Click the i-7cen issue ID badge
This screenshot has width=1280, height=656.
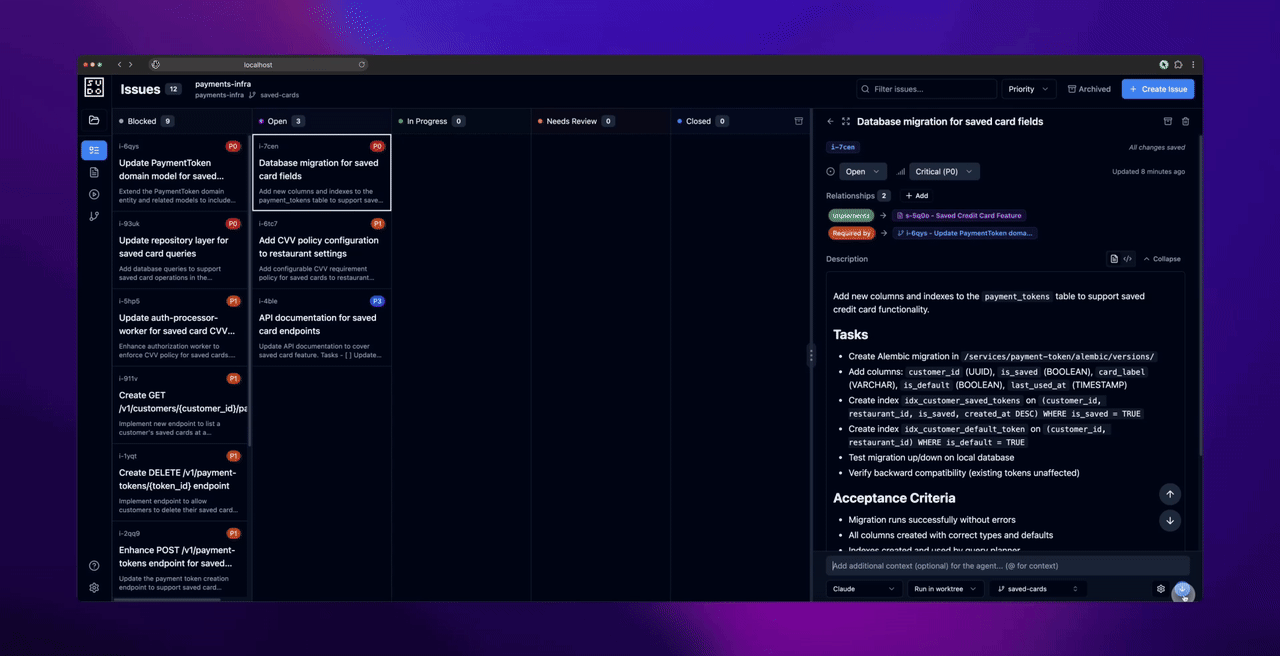[x=843, y=147]
